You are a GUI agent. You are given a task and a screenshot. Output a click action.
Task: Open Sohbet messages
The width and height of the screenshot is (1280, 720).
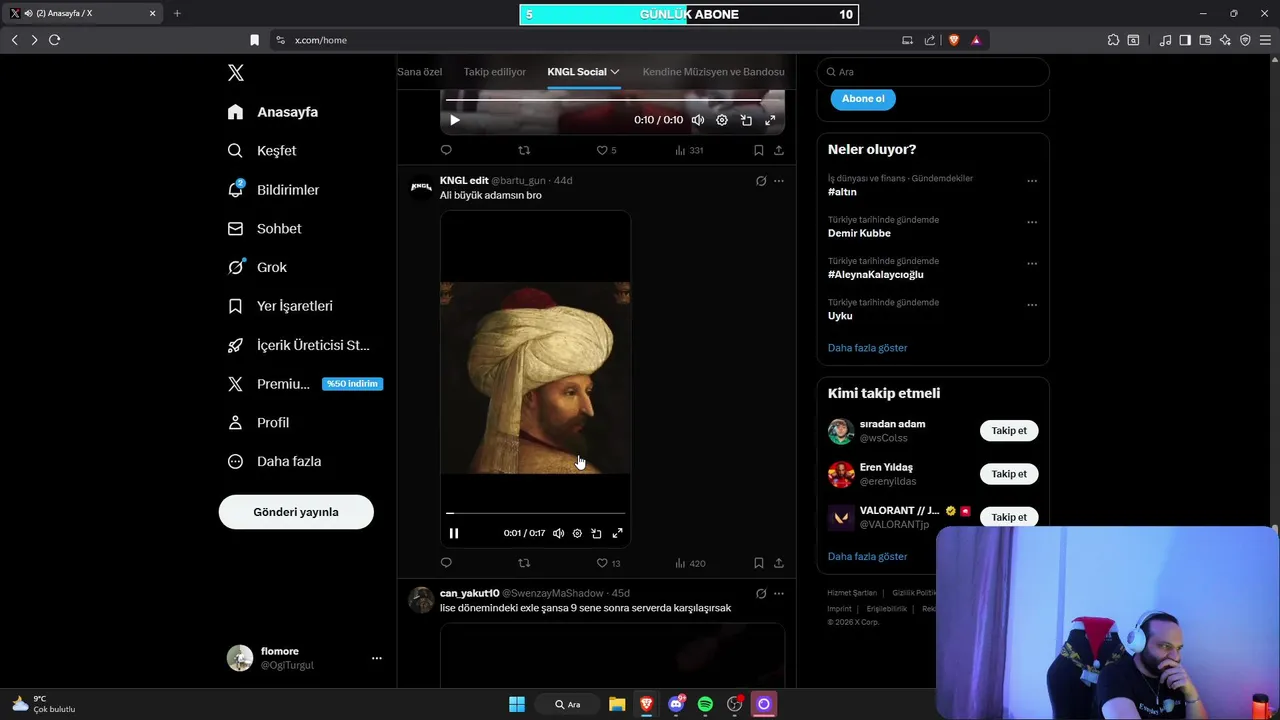[264, 229]
